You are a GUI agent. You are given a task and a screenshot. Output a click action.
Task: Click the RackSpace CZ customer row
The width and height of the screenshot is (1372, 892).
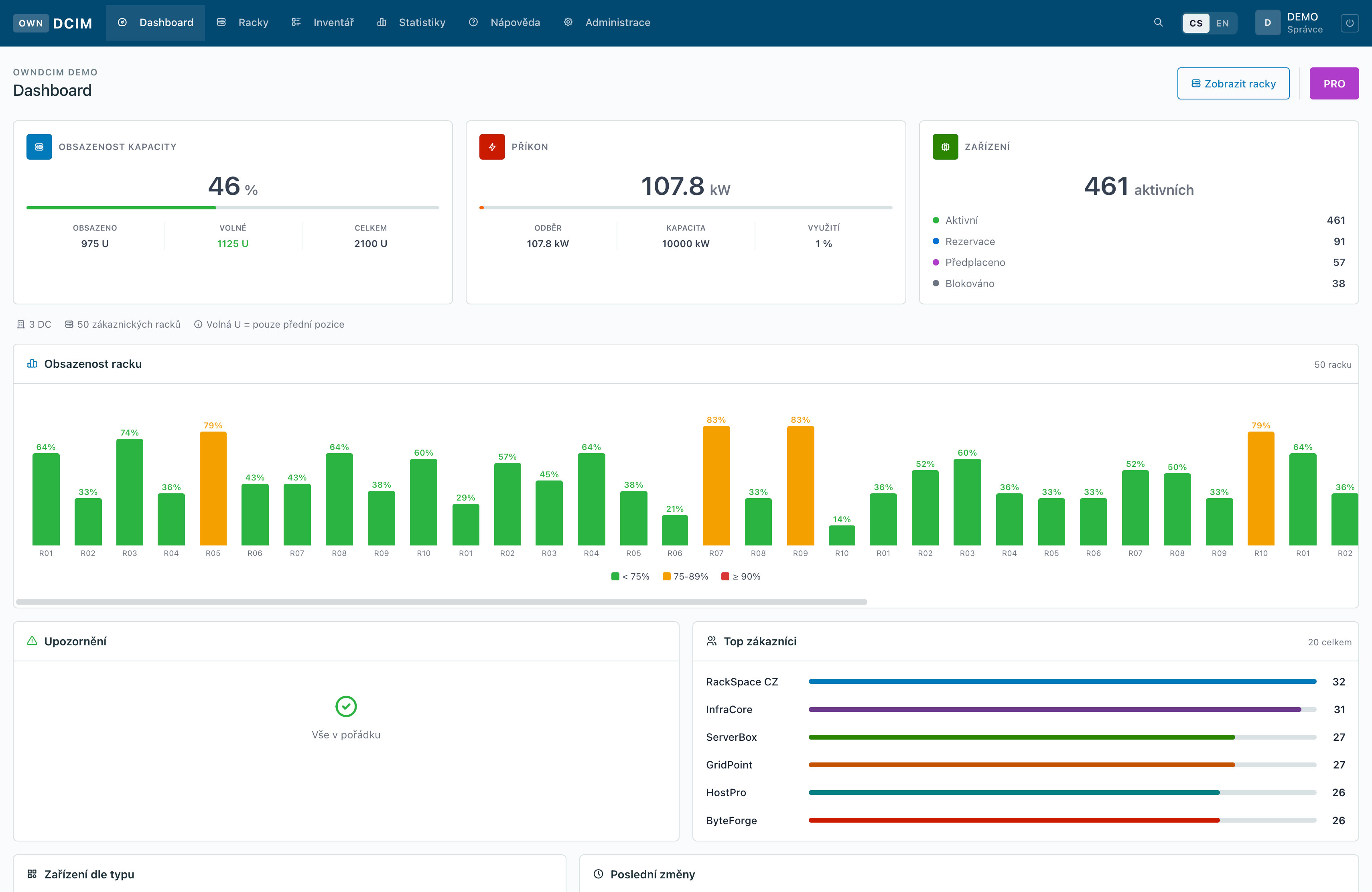click(x=1025, y=682)
